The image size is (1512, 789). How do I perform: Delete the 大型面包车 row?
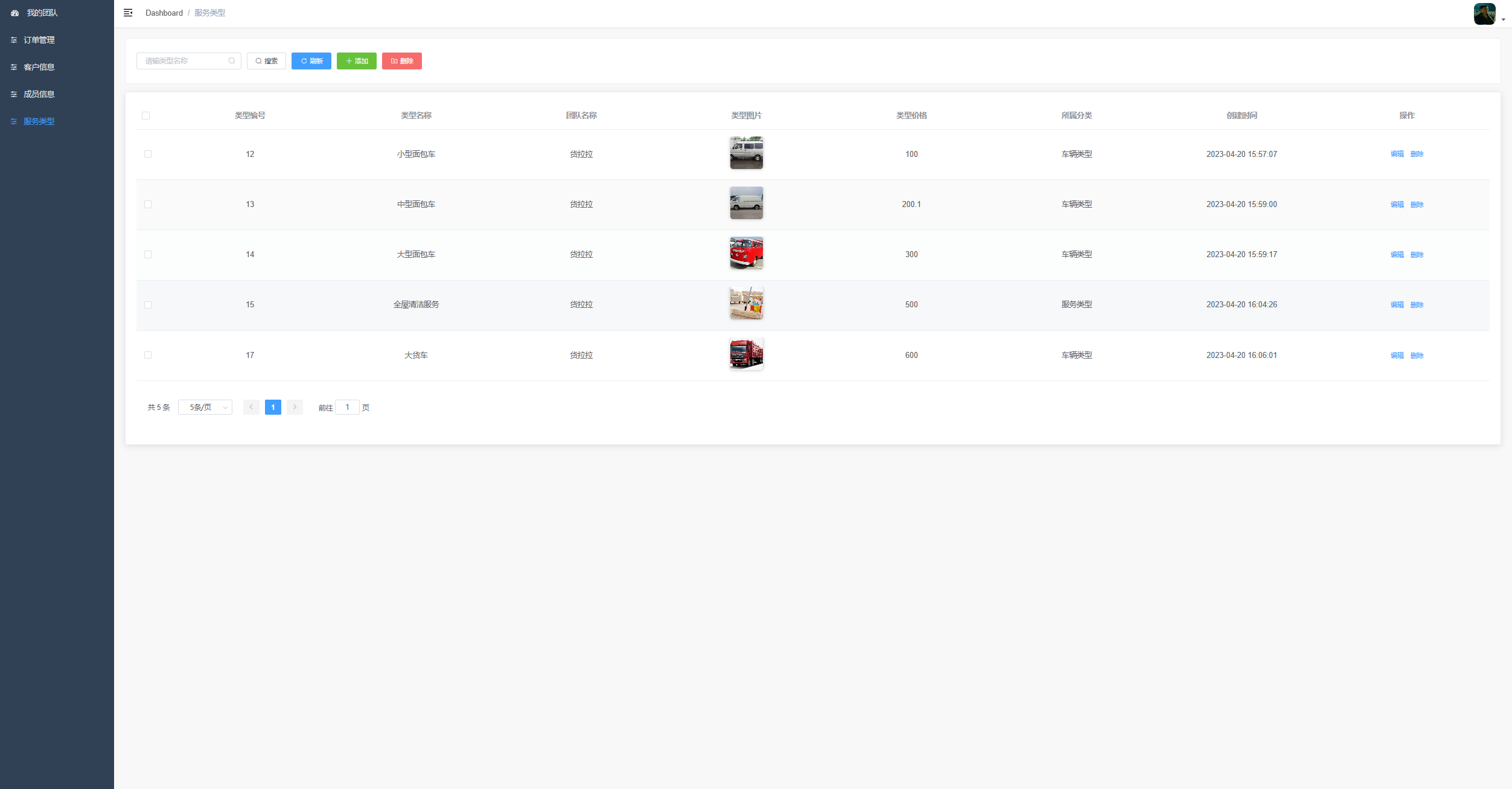click(x=1417, y=255)
